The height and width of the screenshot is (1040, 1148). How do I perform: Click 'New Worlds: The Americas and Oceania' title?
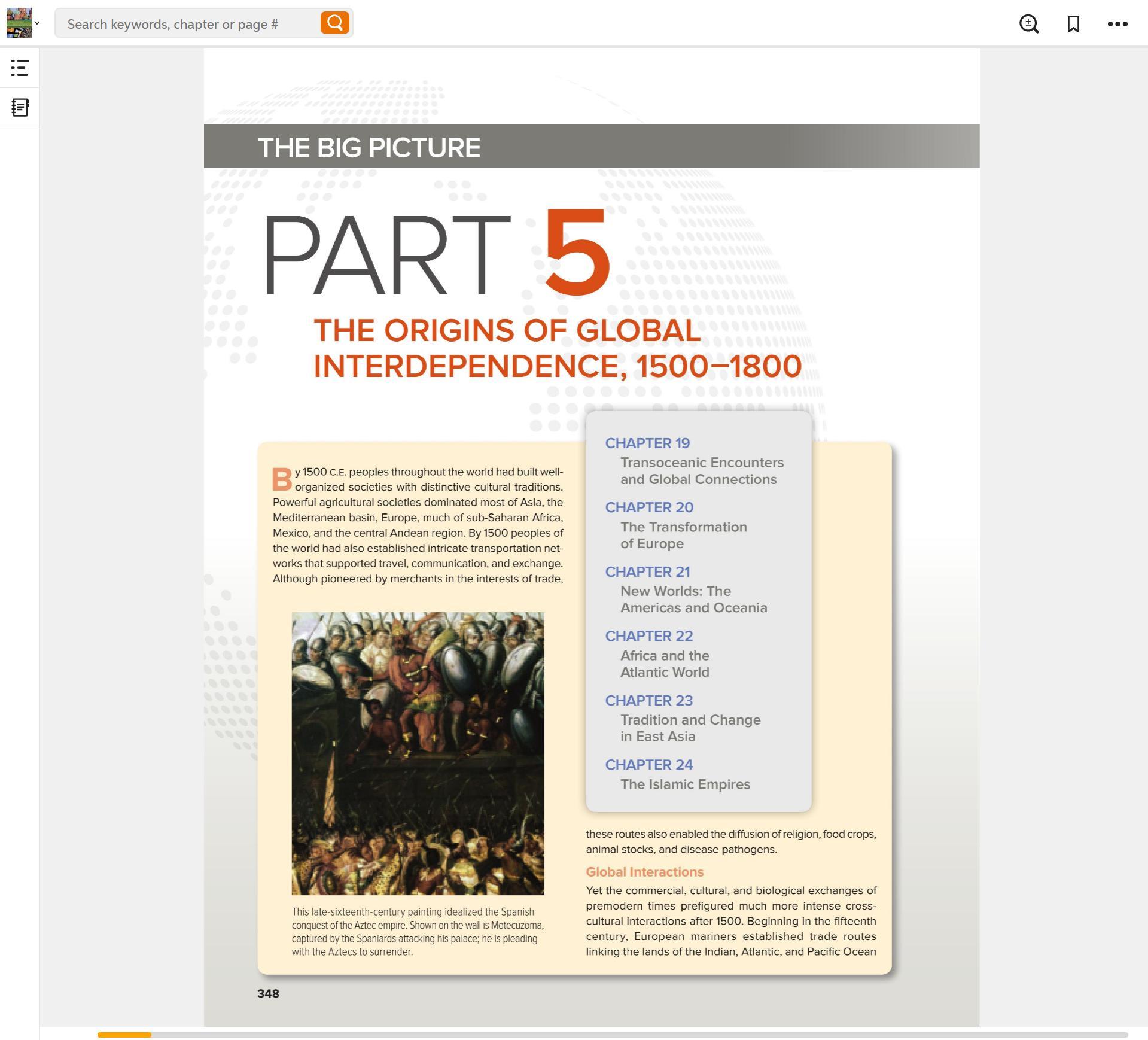[x=693, y=600]
